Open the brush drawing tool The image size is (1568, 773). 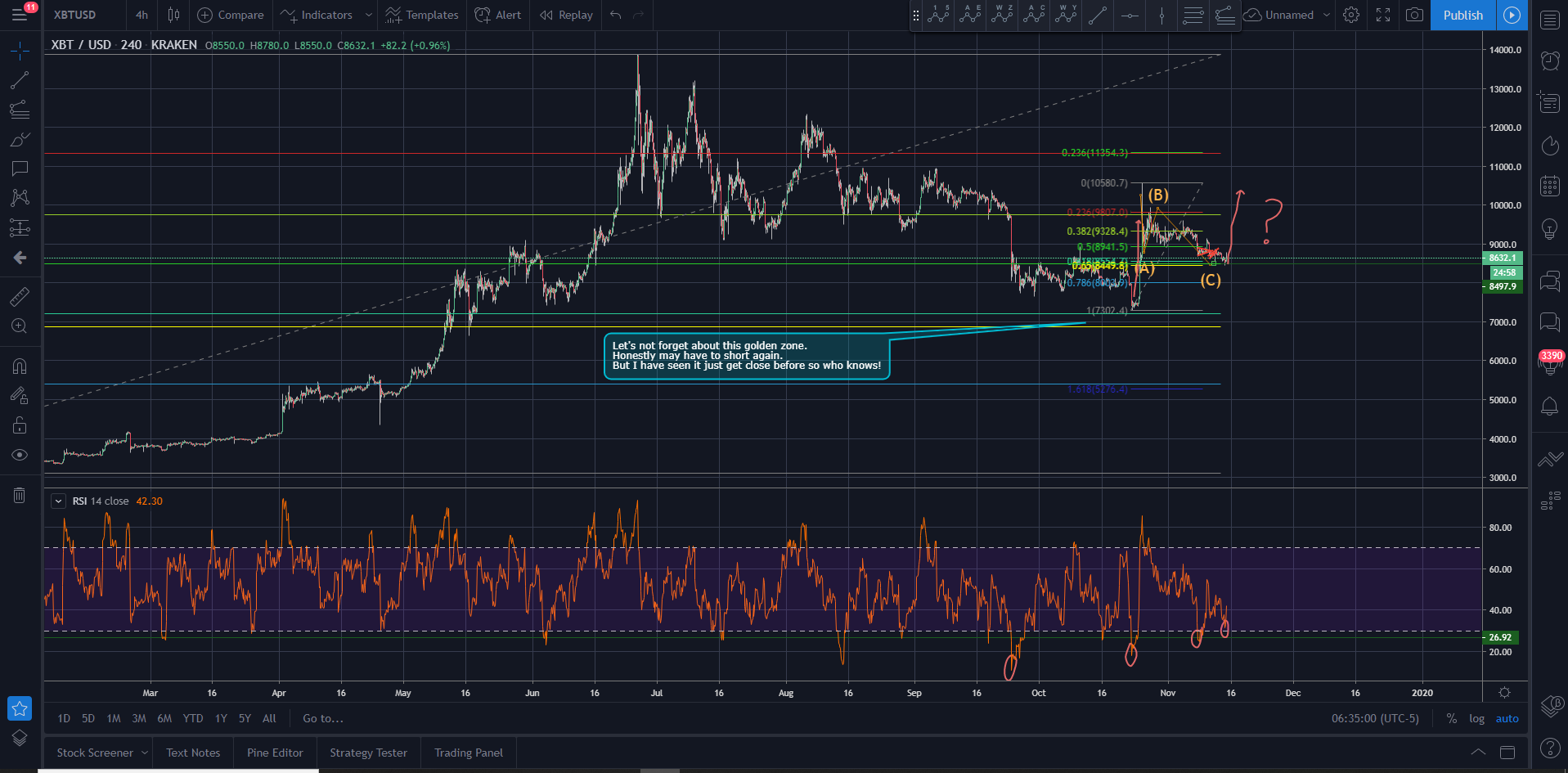tap(20, 140)
